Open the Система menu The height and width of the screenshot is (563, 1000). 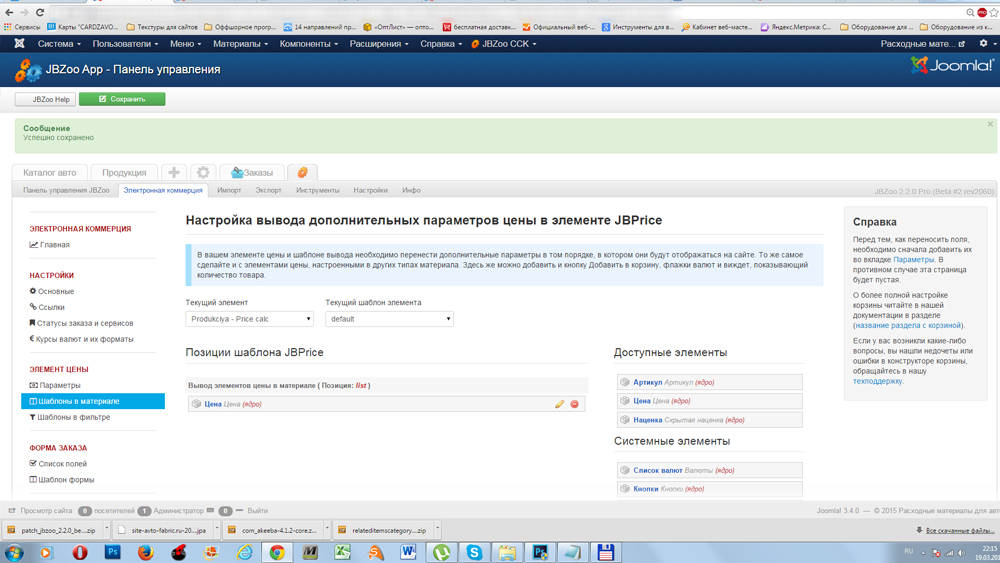click(59, 43)
